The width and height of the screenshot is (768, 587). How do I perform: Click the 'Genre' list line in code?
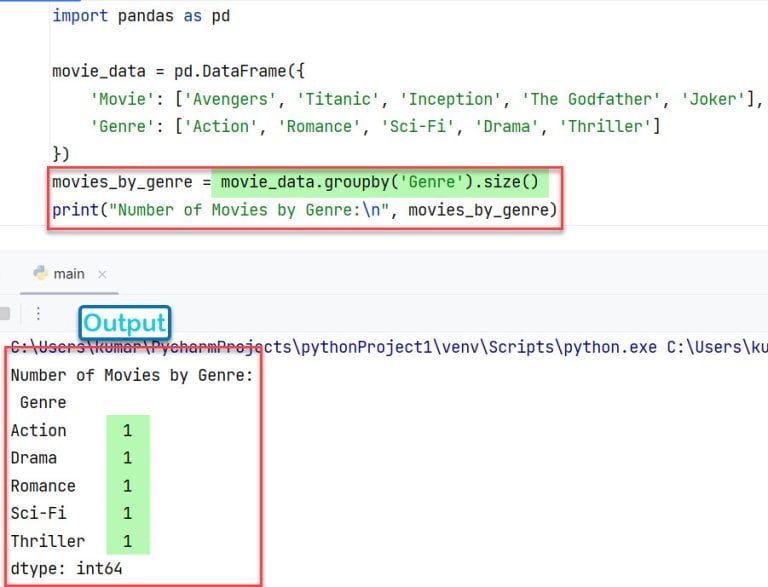click(375, 127)
